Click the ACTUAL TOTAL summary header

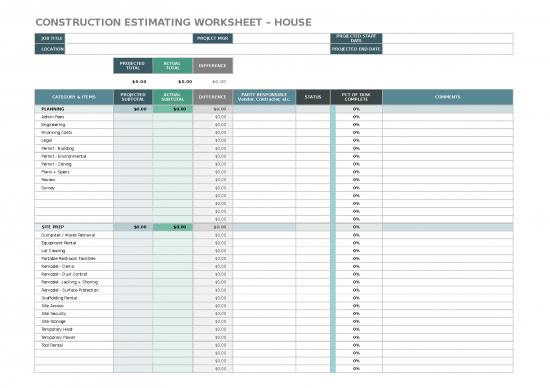click(x=172, y=66)
